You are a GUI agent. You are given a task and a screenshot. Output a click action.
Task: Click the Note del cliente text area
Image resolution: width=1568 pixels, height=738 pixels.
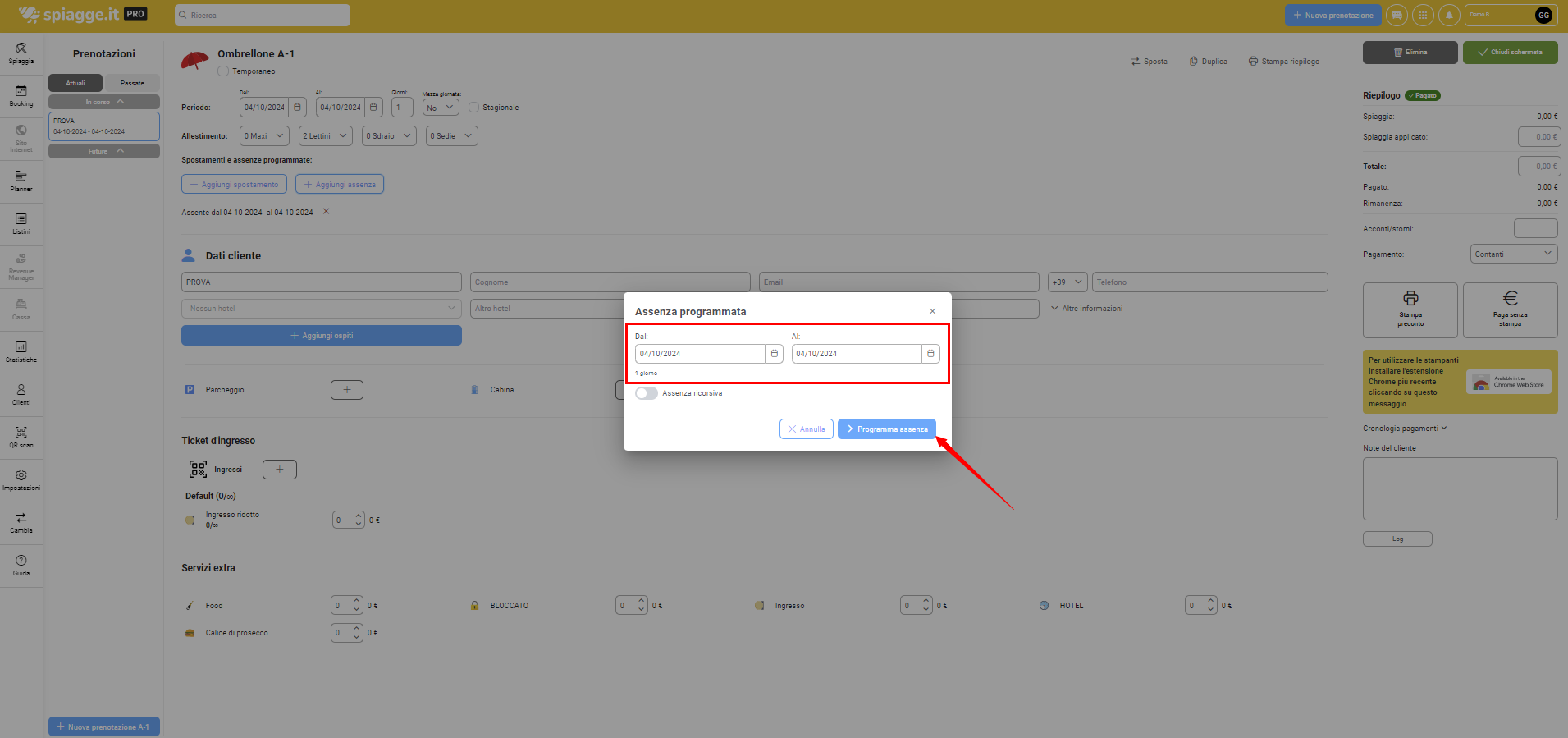1460,488
